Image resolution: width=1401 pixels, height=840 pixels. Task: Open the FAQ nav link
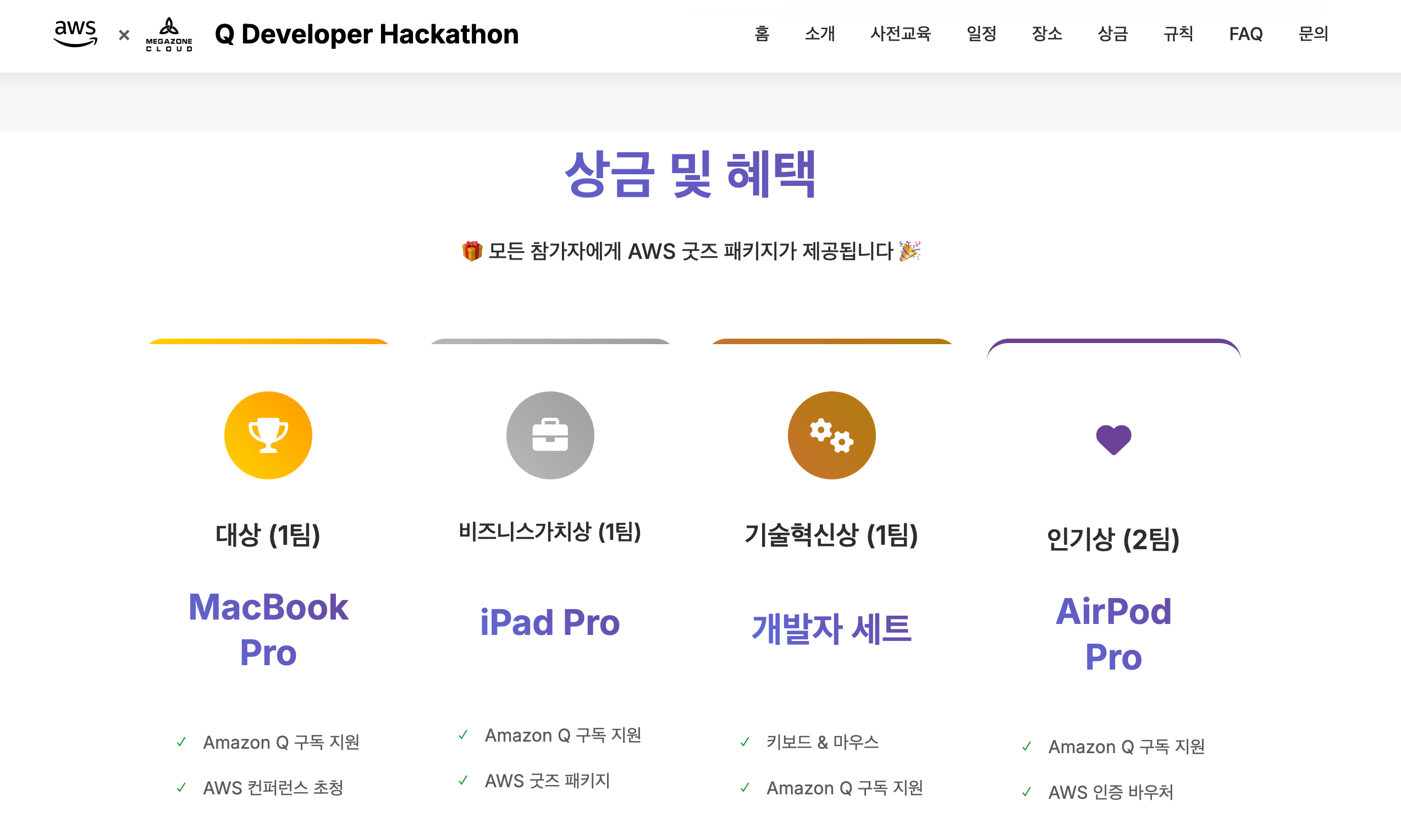pos(1245,34)
